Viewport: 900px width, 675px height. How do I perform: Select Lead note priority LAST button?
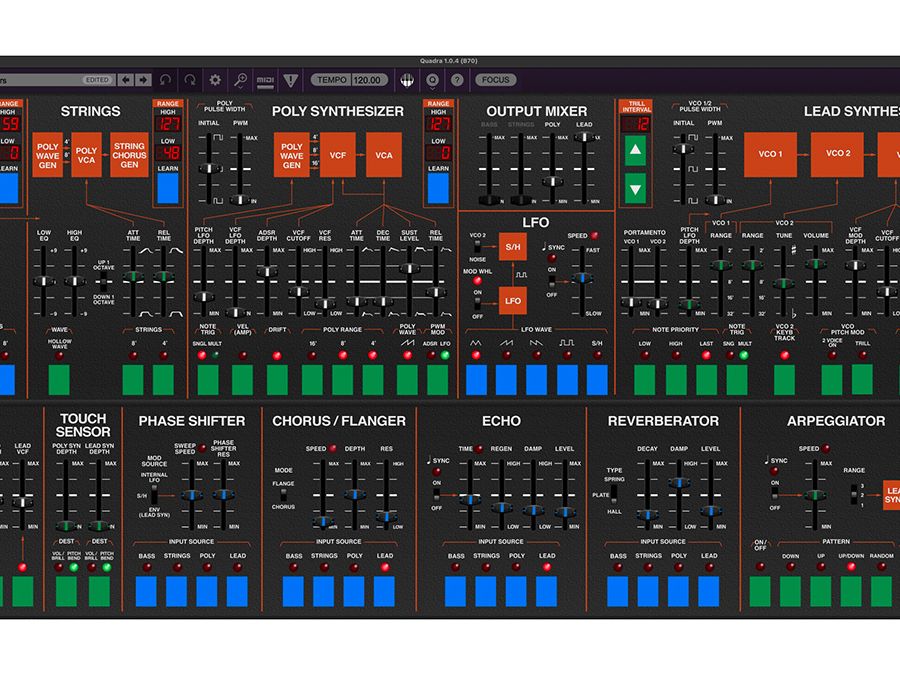point(707,380)
